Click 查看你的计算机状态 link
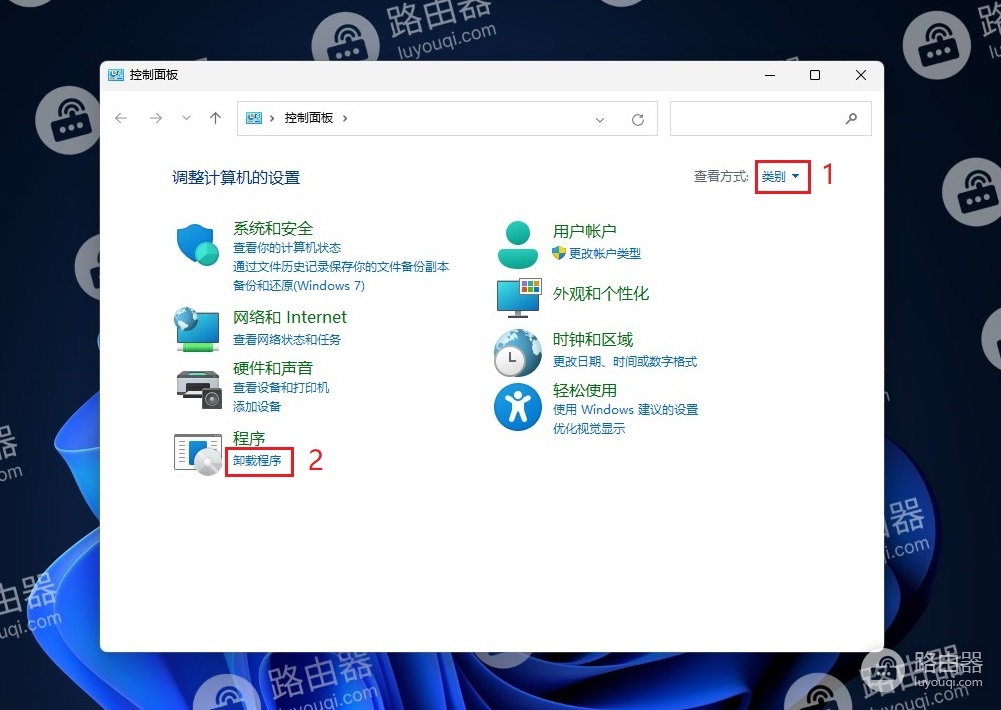This screenshot has height=710, width=1001. click(287, 248)
